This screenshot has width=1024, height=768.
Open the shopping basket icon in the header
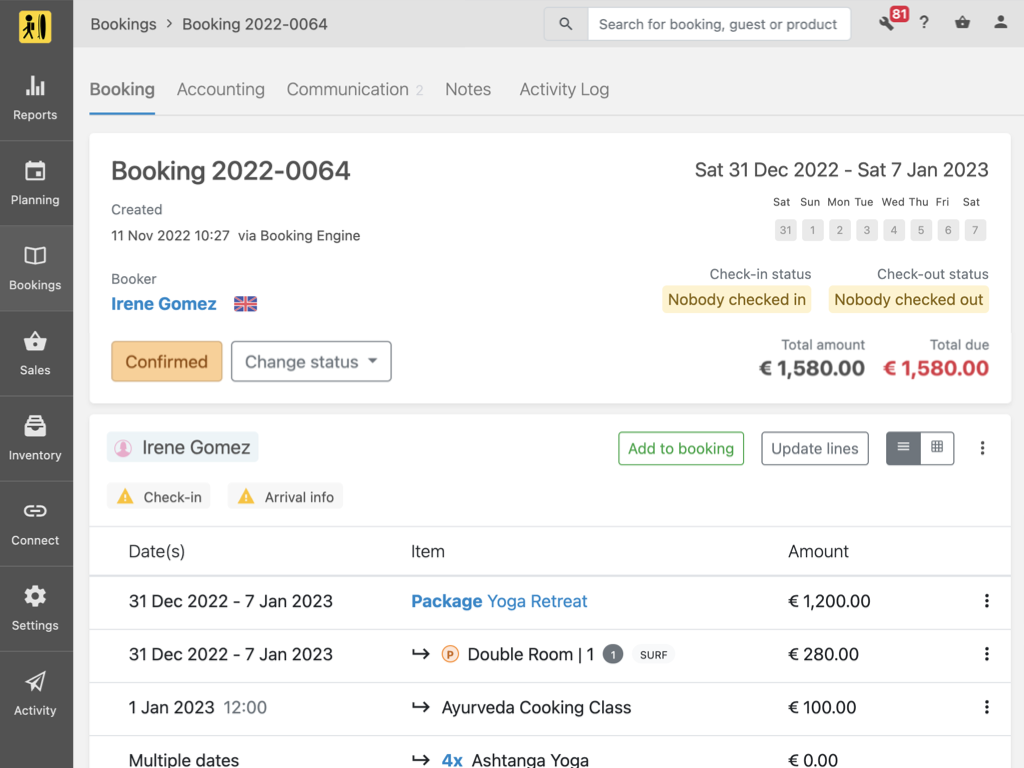pyautogui.click(x=962, y=22)
